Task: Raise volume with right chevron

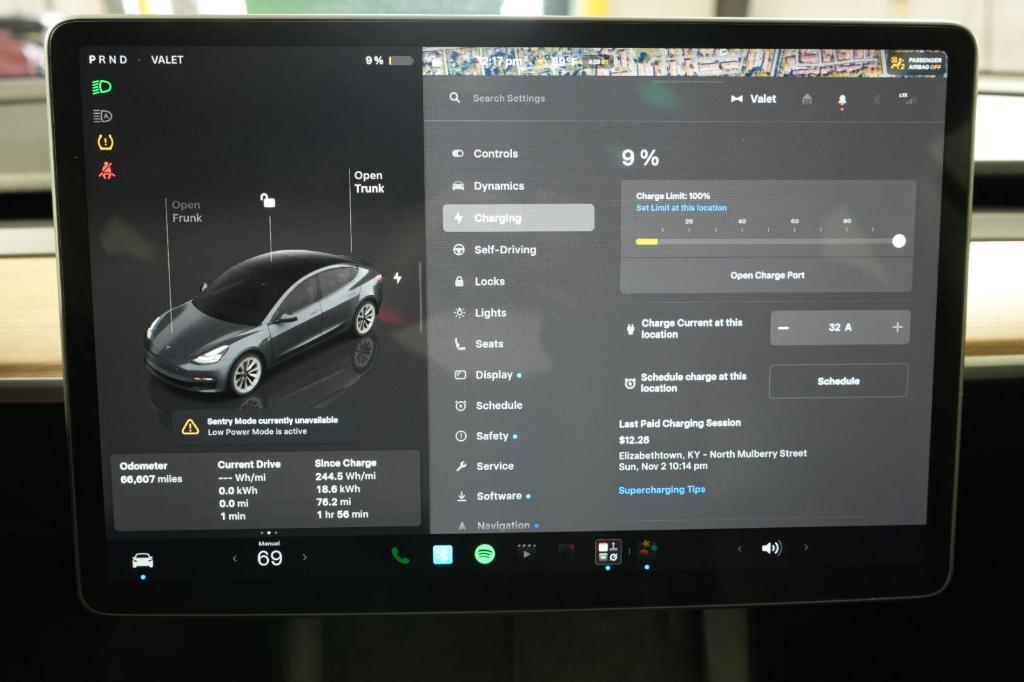Action: click(806, 547)
